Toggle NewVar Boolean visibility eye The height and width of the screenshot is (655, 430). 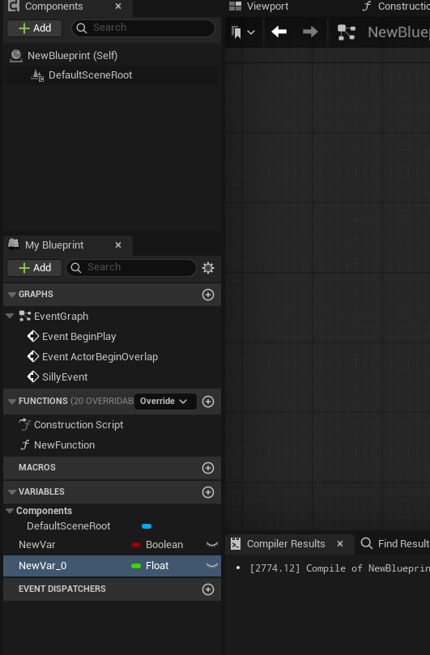tap(212, 544)
